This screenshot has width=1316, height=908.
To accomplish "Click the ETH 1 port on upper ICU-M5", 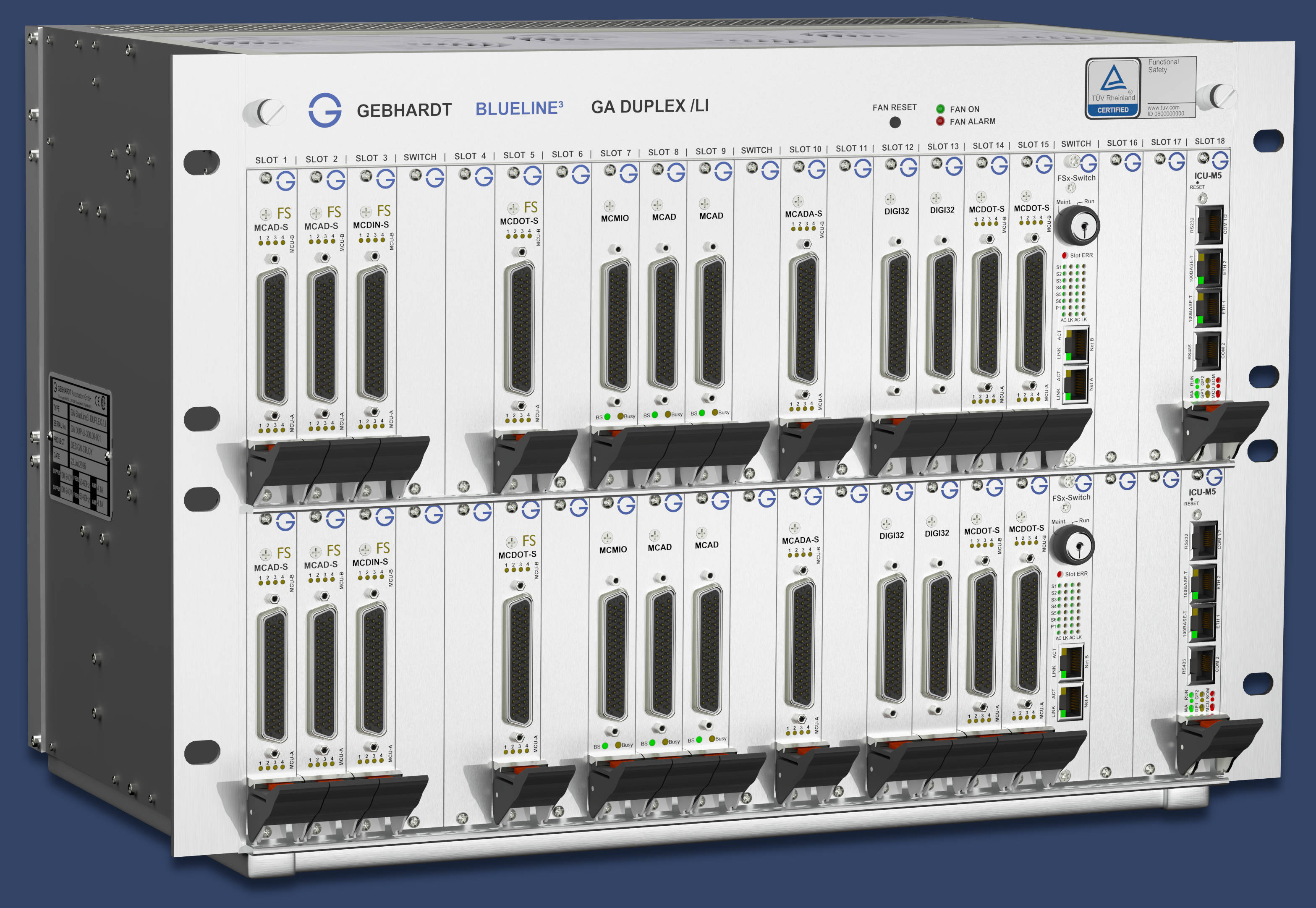I will point(1208,308).
